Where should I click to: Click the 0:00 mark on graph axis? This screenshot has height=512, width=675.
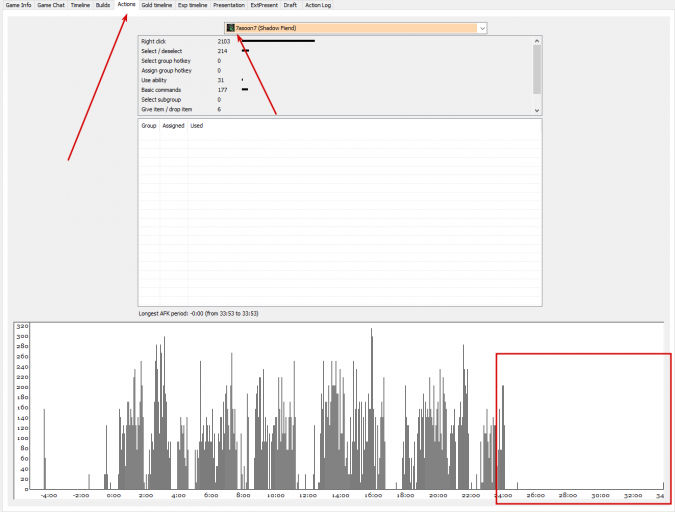[x=114, y=496]
